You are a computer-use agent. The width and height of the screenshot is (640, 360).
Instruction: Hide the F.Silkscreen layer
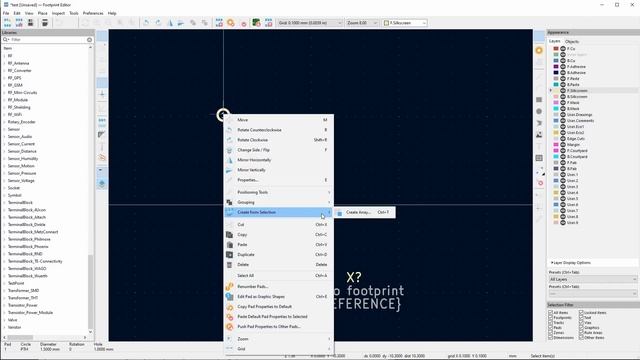[563, 91]
